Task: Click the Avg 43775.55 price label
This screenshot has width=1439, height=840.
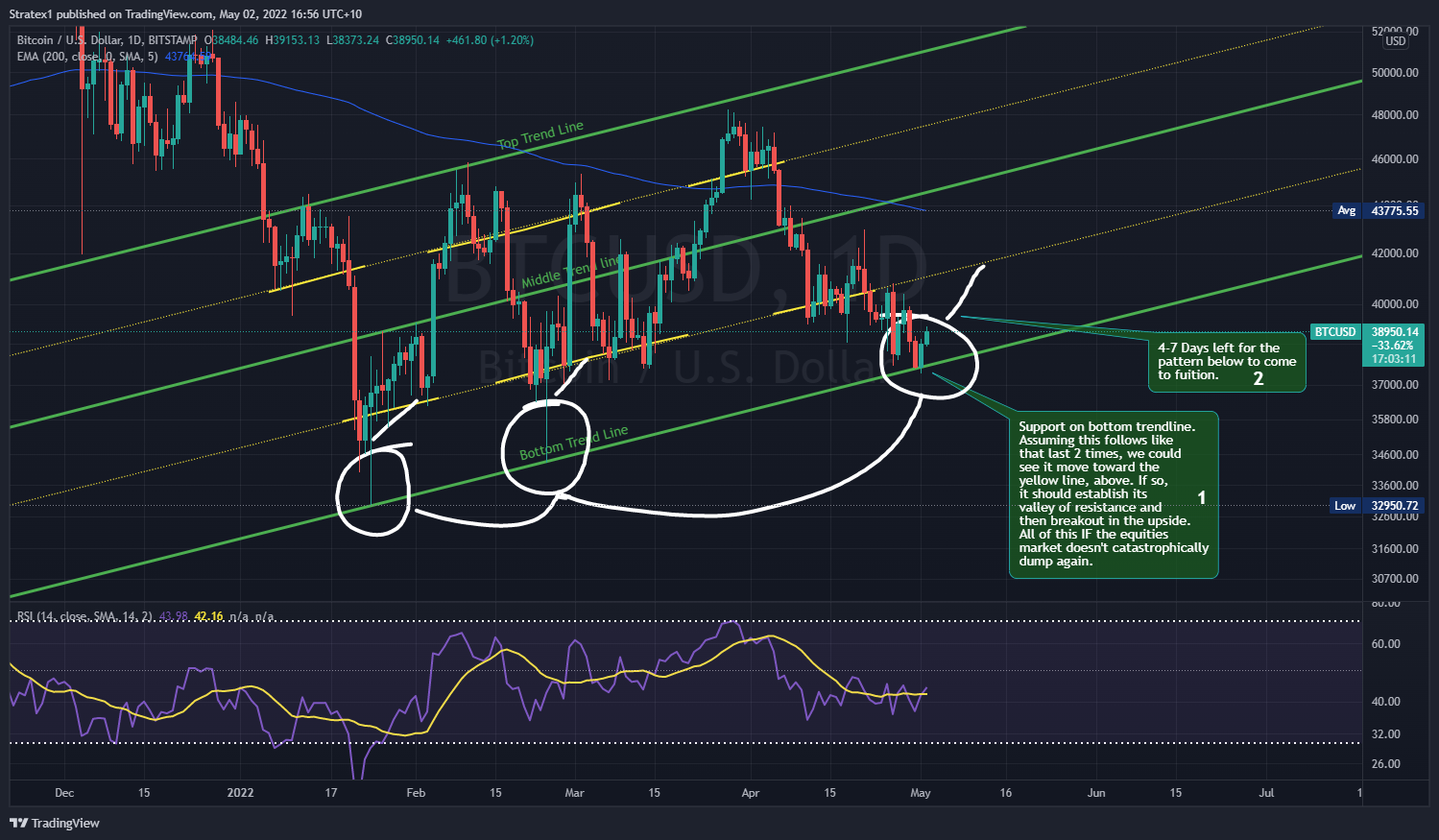Action: tap(1378, 210)
